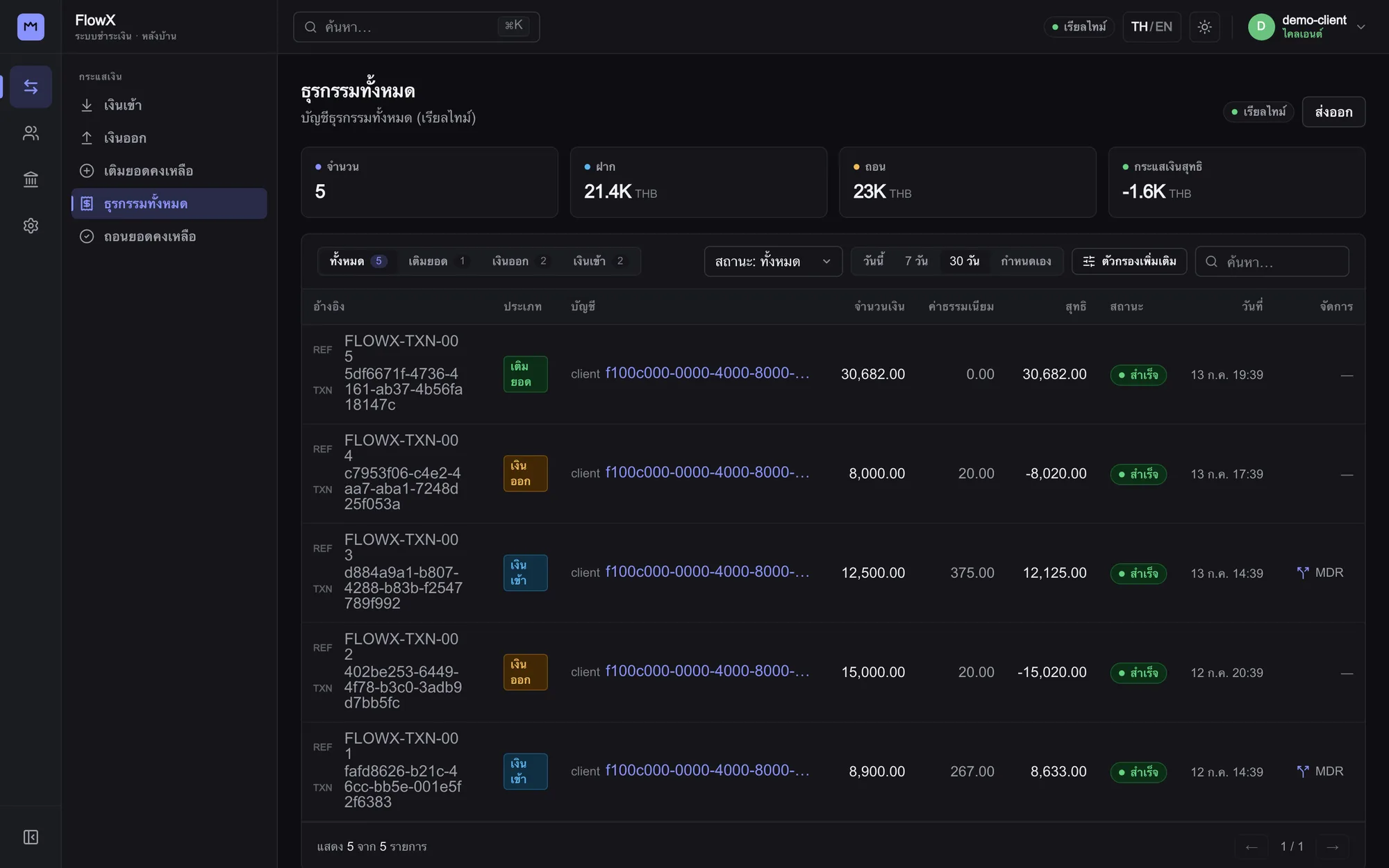Click the ค่าธรรมเนียม column header
Screen dimensions: 1389x868
click(x=961, y=307)
